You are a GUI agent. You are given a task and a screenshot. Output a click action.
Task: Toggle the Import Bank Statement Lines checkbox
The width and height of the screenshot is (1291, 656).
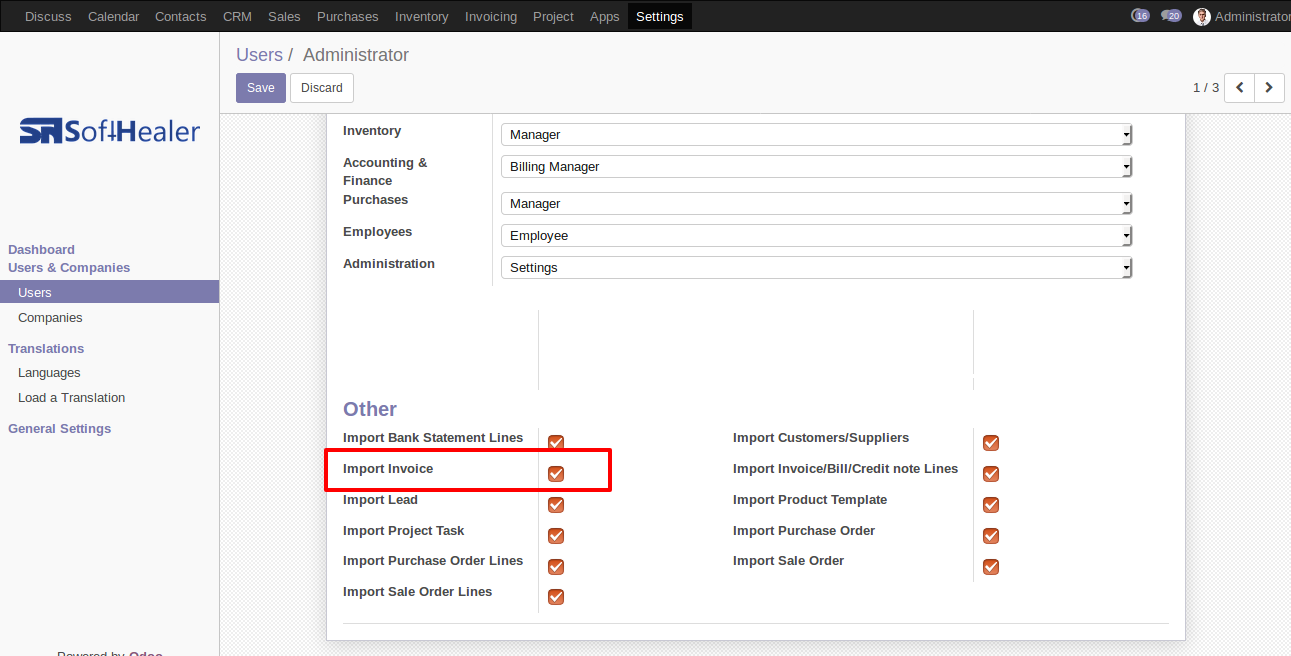click(556, 443)
